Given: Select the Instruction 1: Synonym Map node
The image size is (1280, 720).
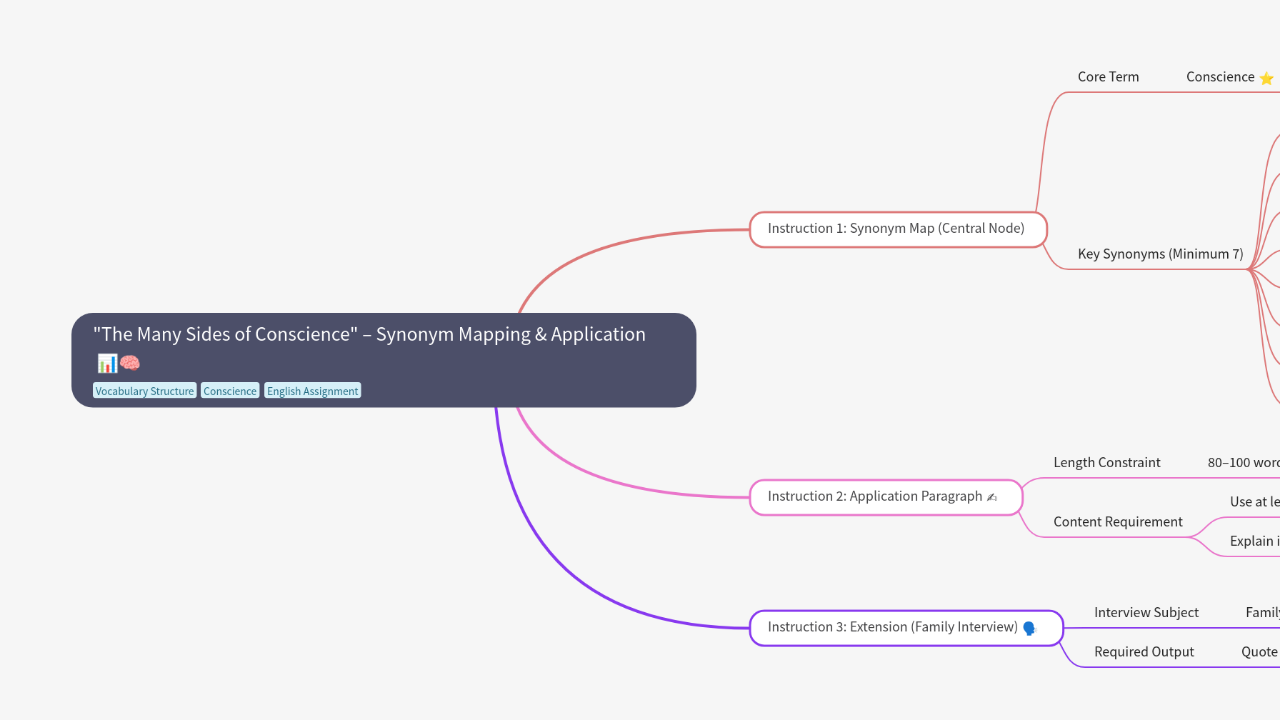Looking at the screenshot, I should click(x=897, y=229).
